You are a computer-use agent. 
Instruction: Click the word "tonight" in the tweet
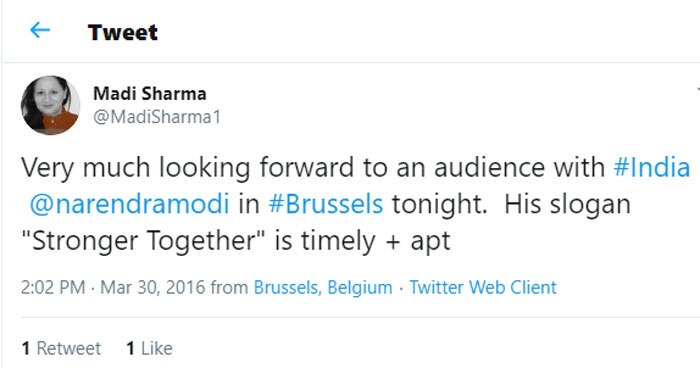(436, 205)
